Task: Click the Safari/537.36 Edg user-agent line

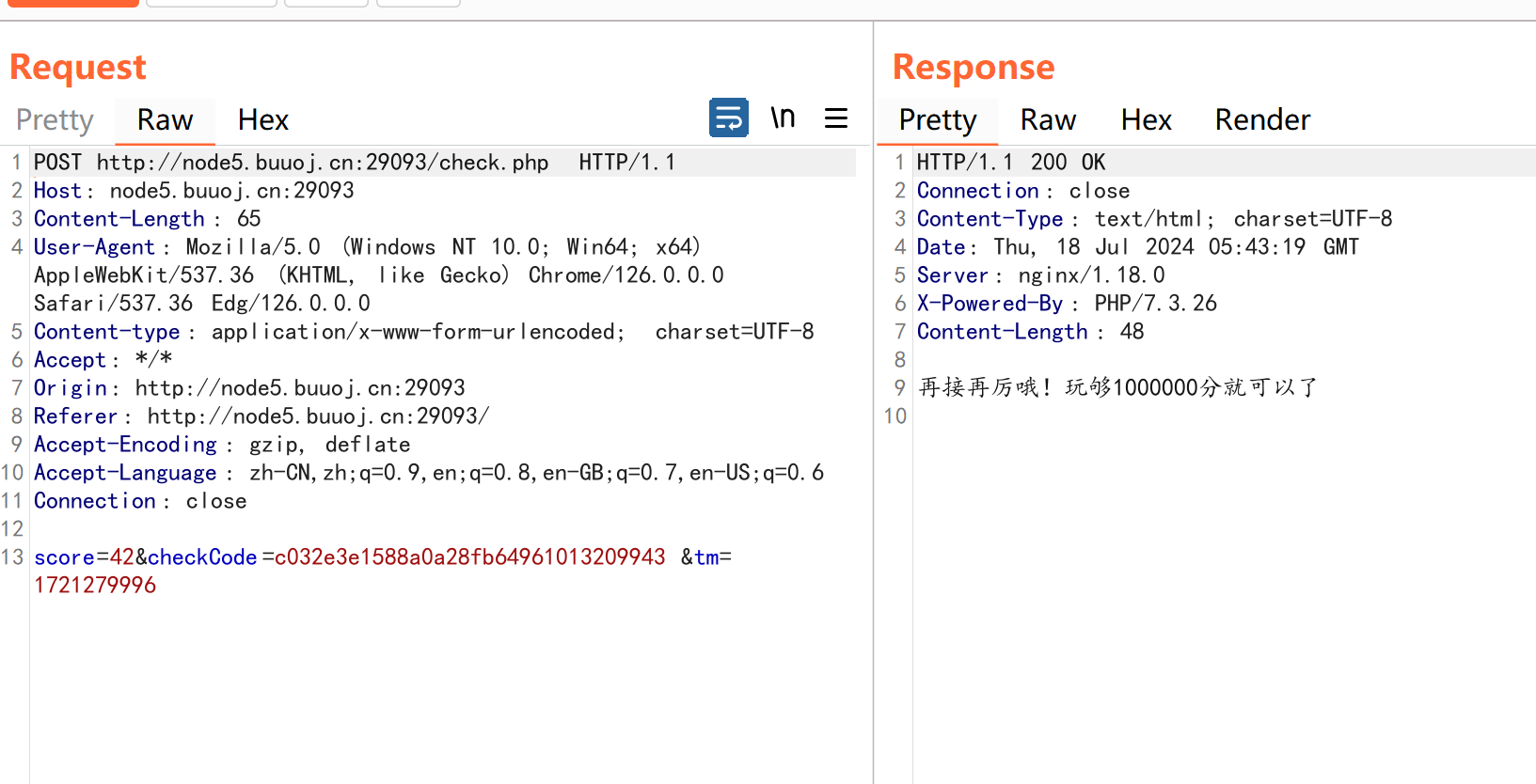Action: coord(202,304)
